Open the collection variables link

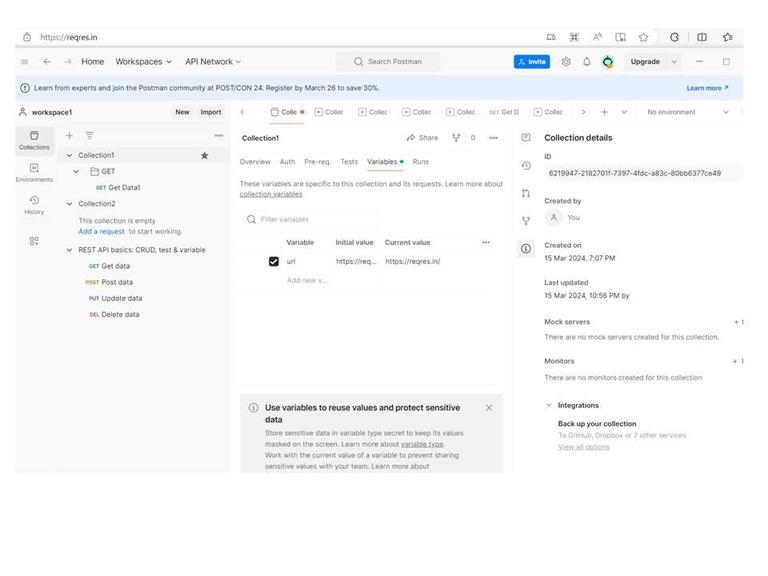pyautogui.click(x=271, y=194)
